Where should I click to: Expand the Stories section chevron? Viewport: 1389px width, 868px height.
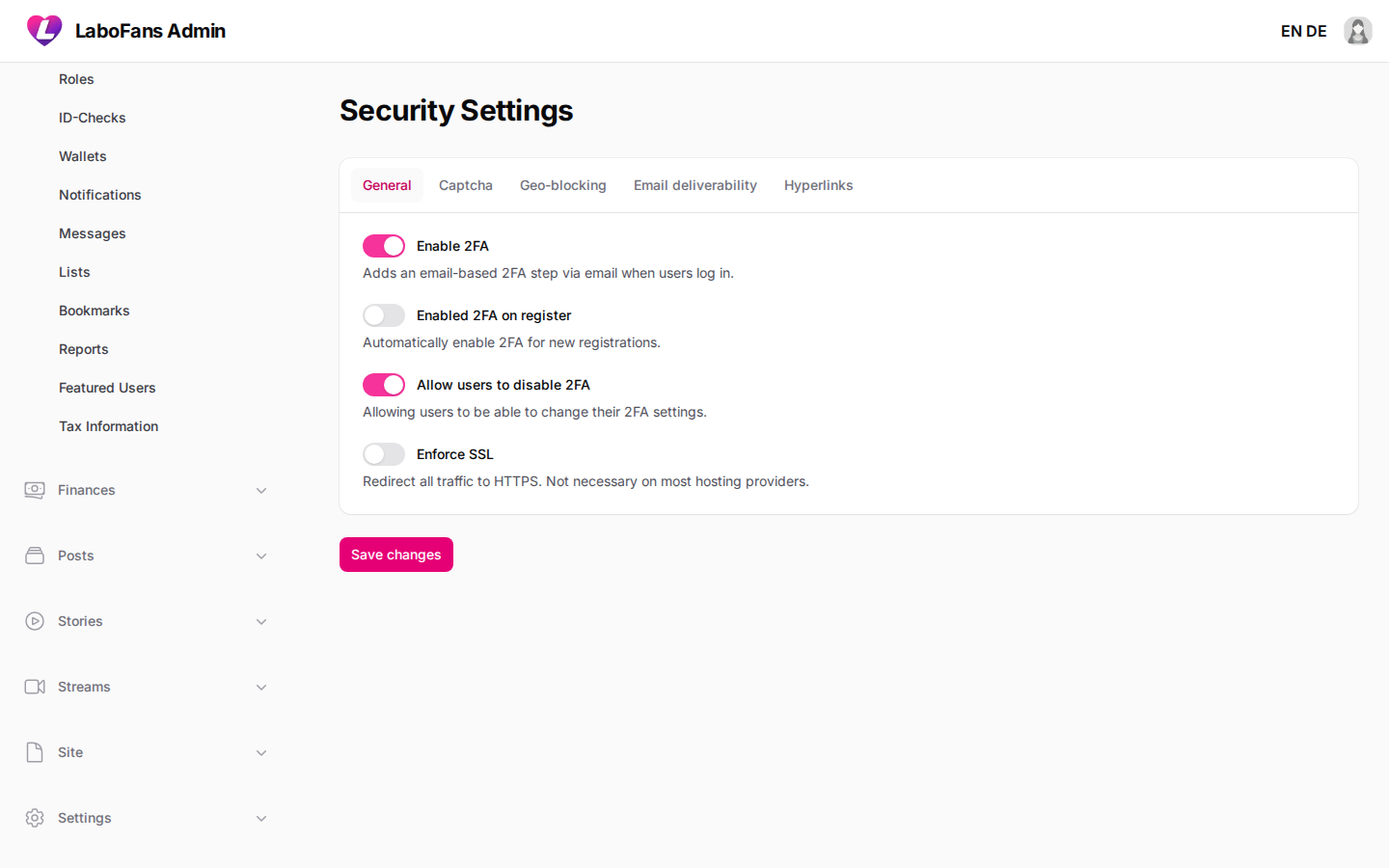click(261, 622)
